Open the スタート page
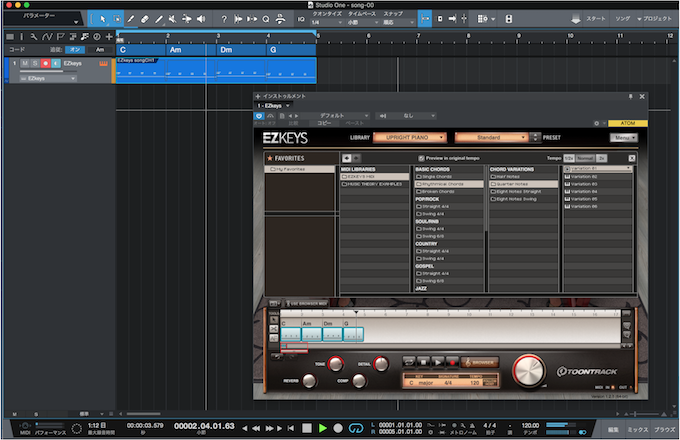The height and width of the screenshot is (440, 680). click(x=595, y=19)
